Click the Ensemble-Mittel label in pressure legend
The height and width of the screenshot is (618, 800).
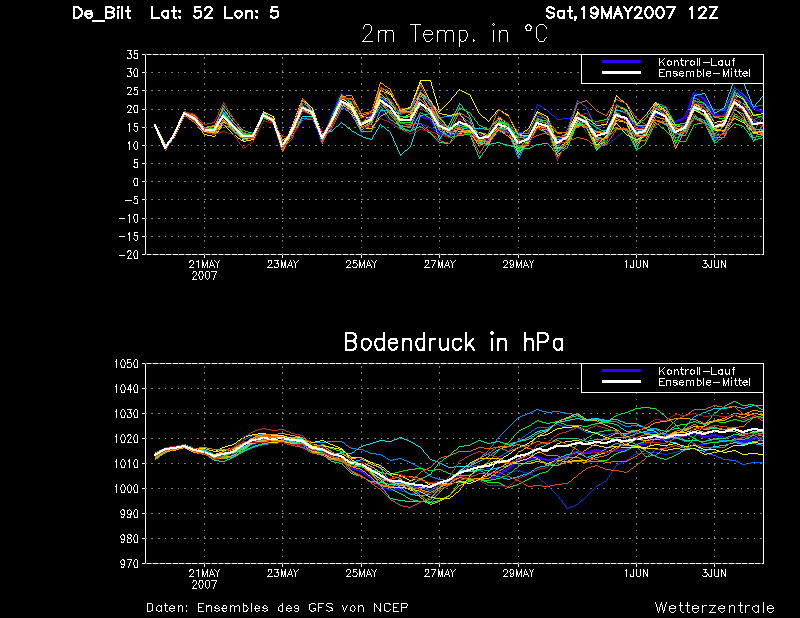click(x=704, y=382)
